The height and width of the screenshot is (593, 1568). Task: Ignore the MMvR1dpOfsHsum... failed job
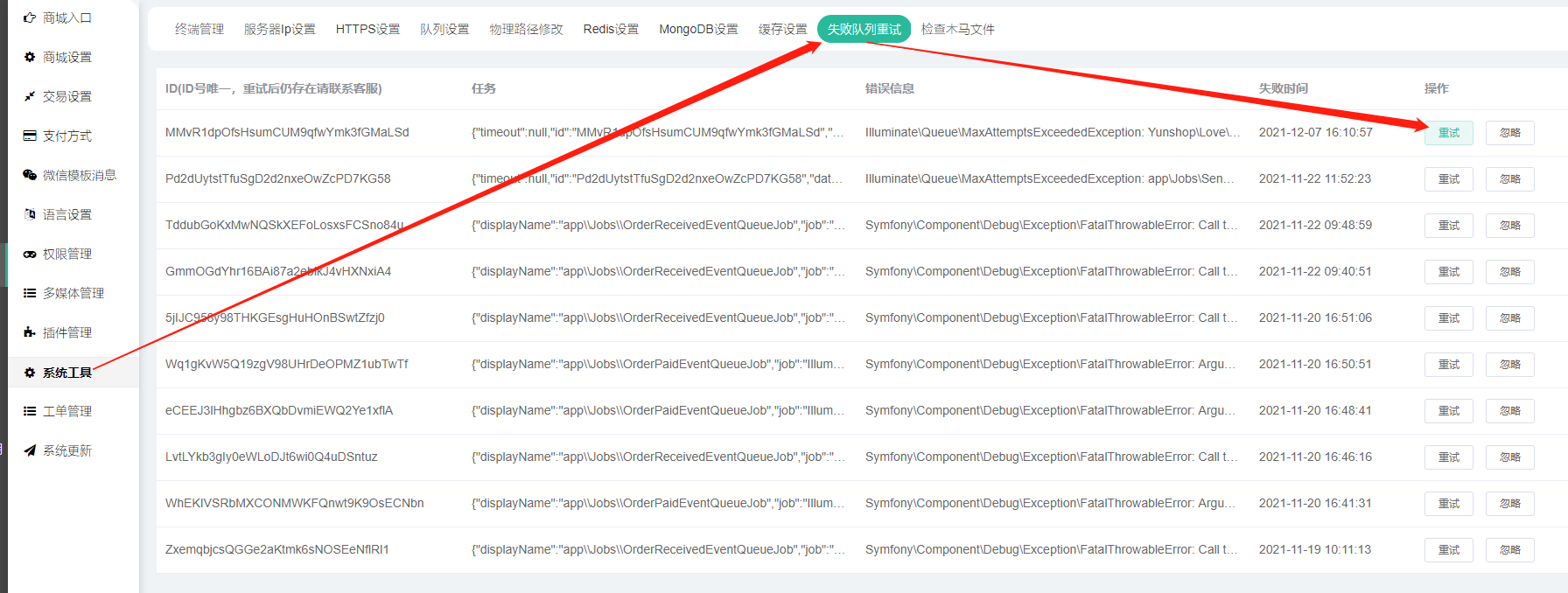1510,133
